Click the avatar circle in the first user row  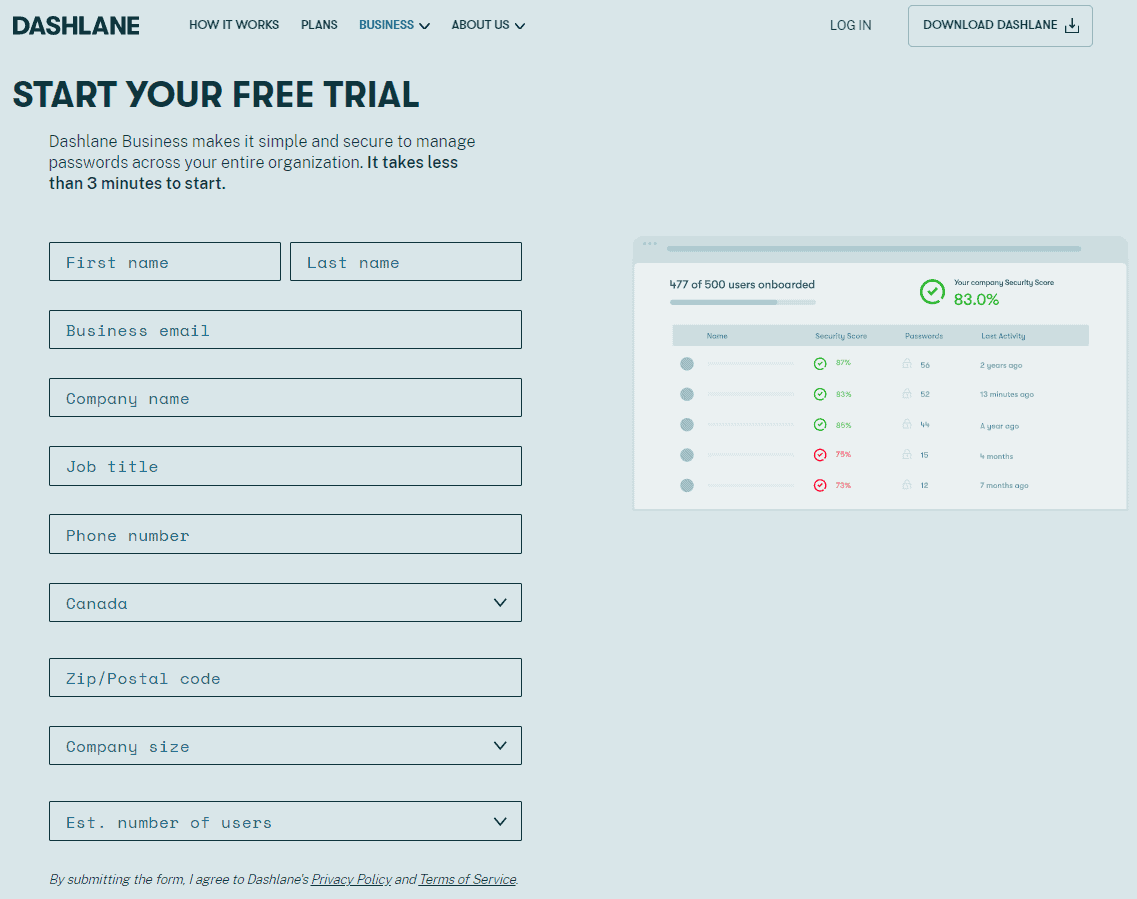pos(687,363)
